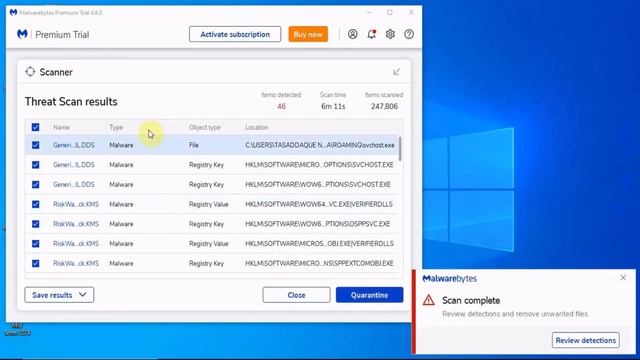
Task: Click Registry Value in WOW64 VC.EXE row
Action: [209, 204]
